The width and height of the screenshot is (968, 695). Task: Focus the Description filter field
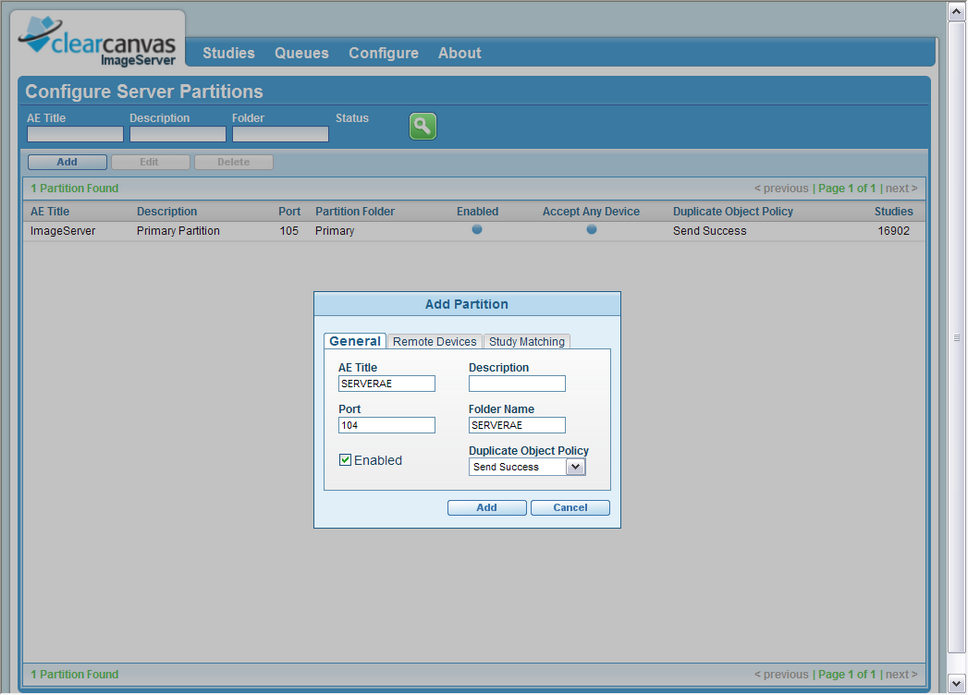tap(178, 134)
